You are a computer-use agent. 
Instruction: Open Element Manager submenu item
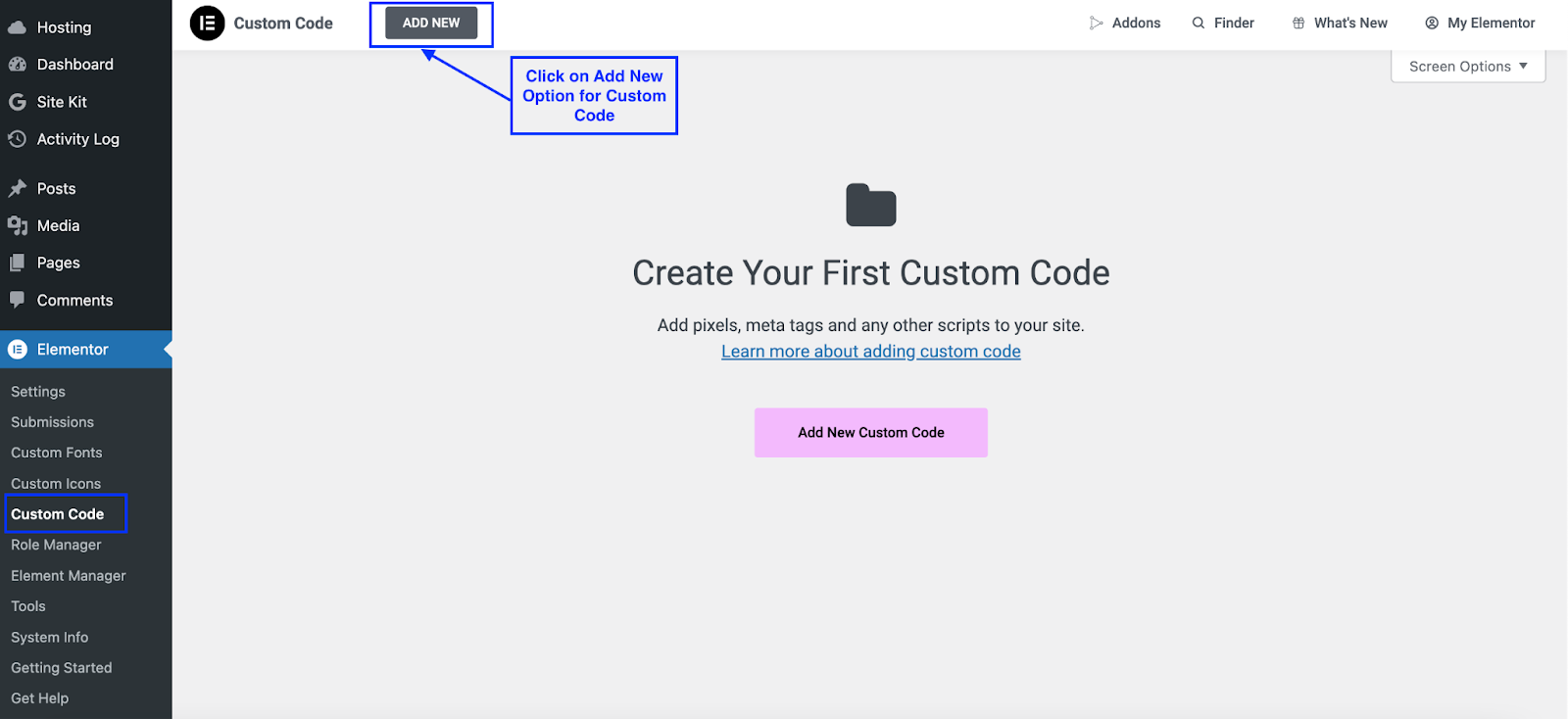pyautogui.click(x=69, y=576)
